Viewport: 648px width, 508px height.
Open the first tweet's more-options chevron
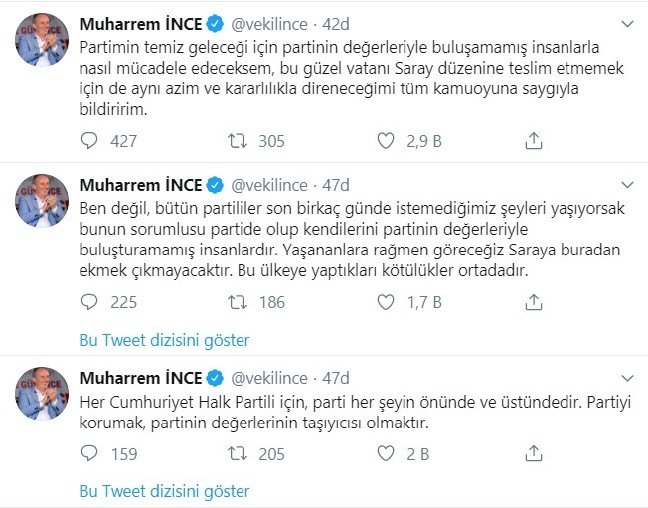pyautogui.click(x=627, y=24)
